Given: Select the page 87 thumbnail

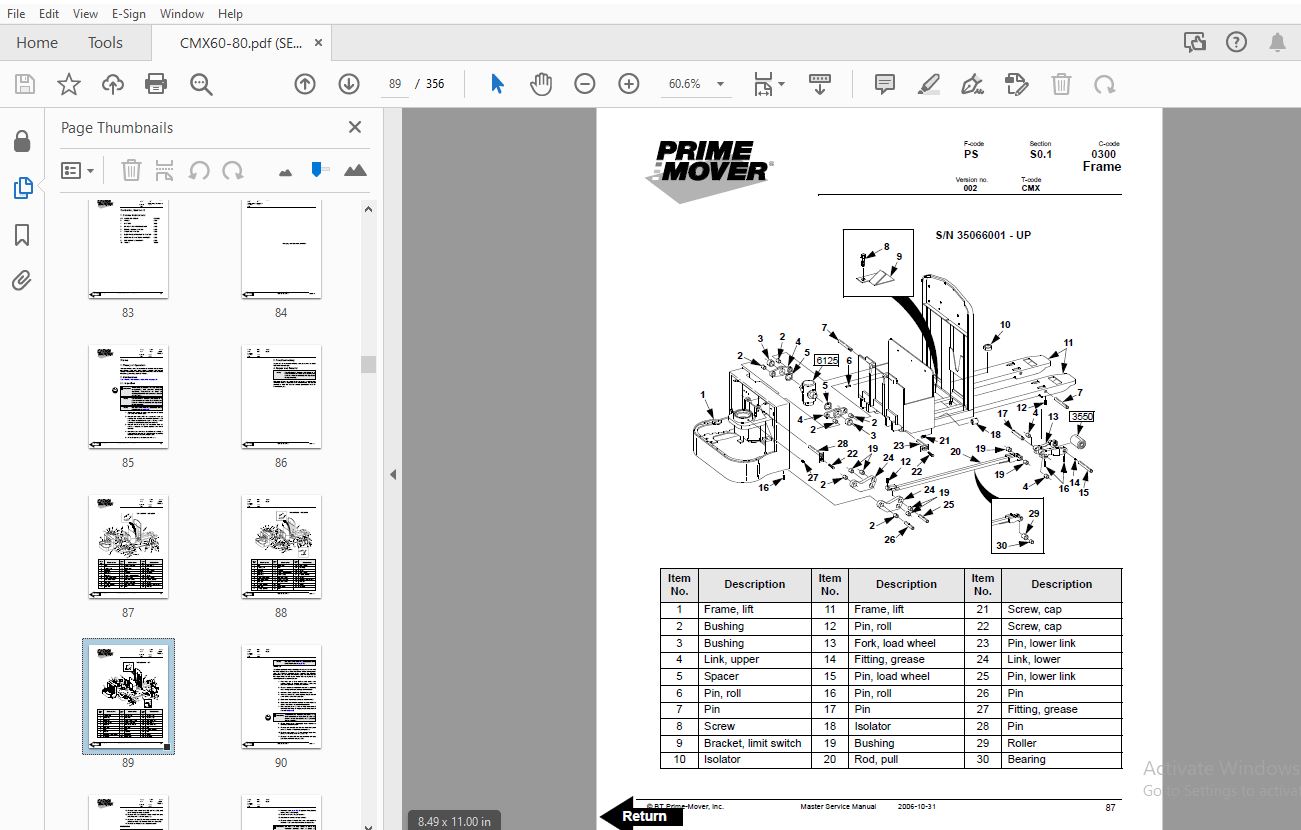Looking at the screenshot, I should point(128,546).
